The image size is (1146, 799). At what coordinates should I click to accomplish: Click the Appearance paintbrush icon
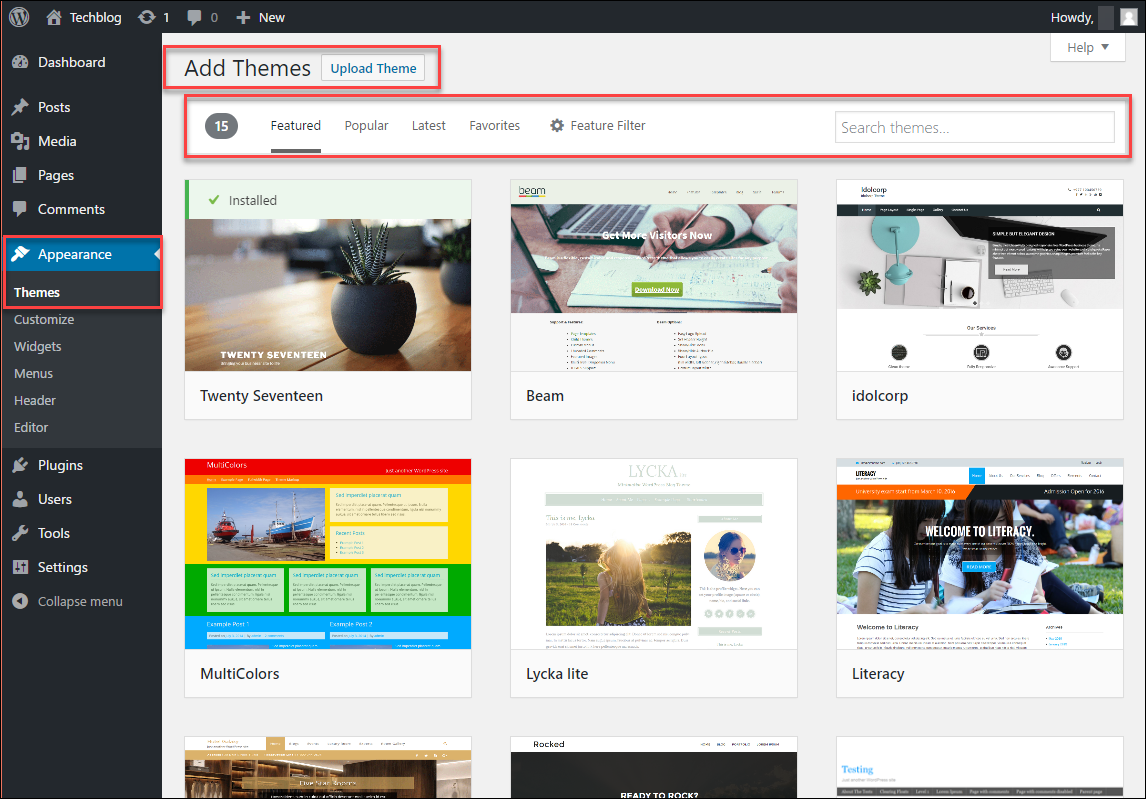click(x=20, y=254)
